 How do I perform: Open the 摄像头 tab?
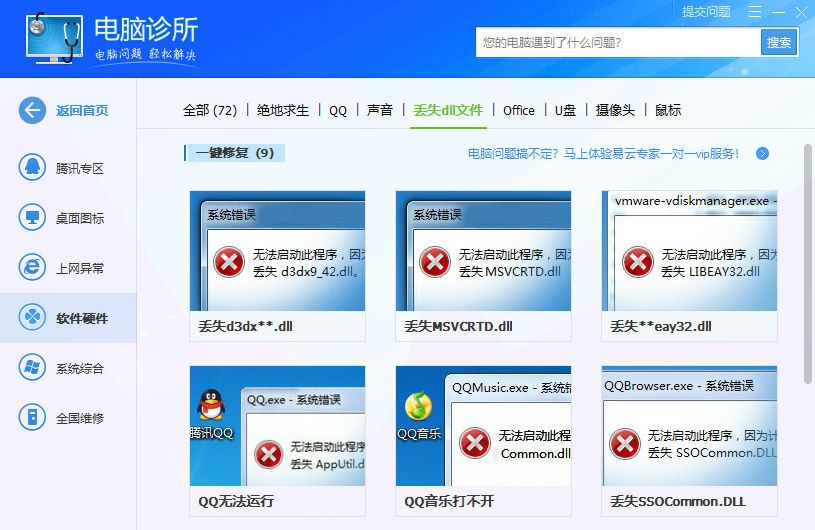pyautogui.click(x=615, y=110)
